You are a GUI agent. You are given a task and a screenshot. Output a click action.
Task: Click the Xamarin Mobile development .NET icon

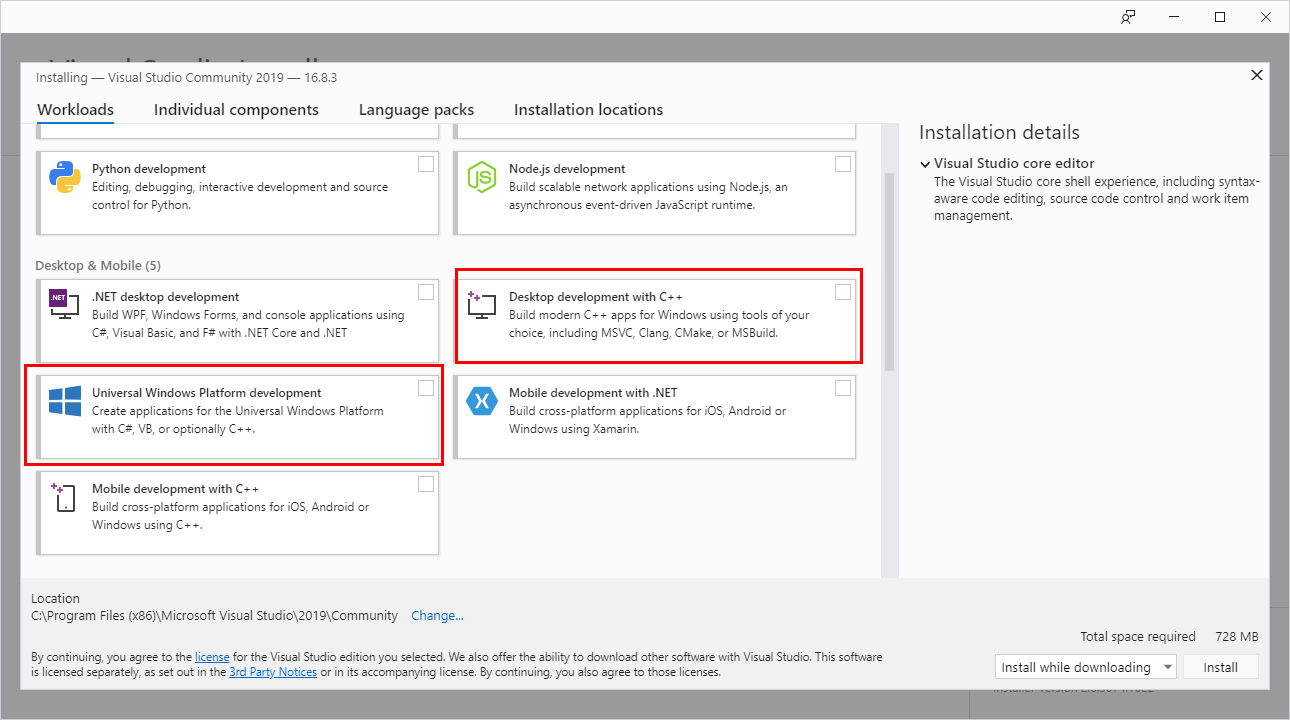click(482, 401)
